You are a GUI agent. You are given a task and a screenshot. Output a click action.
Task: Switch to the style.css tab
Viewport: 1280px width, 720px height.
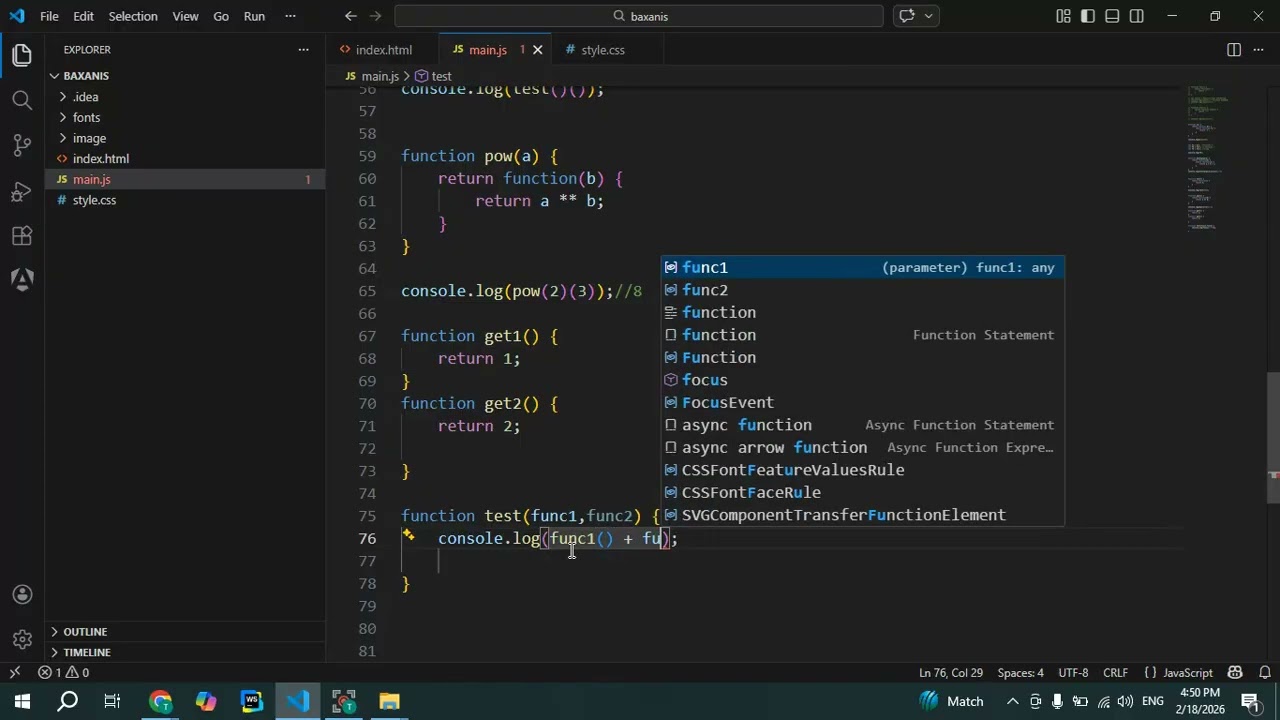pos(603,50)
